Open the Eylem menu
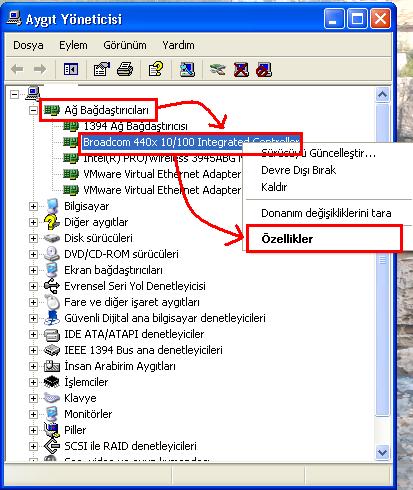Viewport: 413px width, 490px height. coord(73,45)
